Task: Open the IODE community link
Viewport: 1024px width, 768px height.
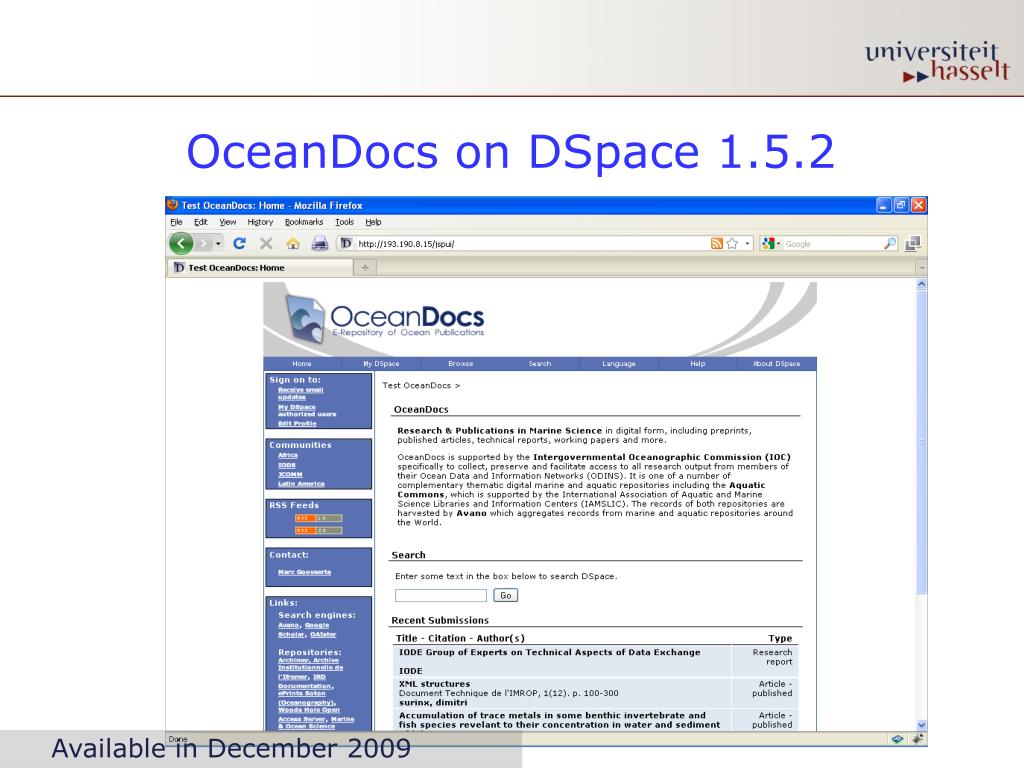Action: (x=287, y=465)
